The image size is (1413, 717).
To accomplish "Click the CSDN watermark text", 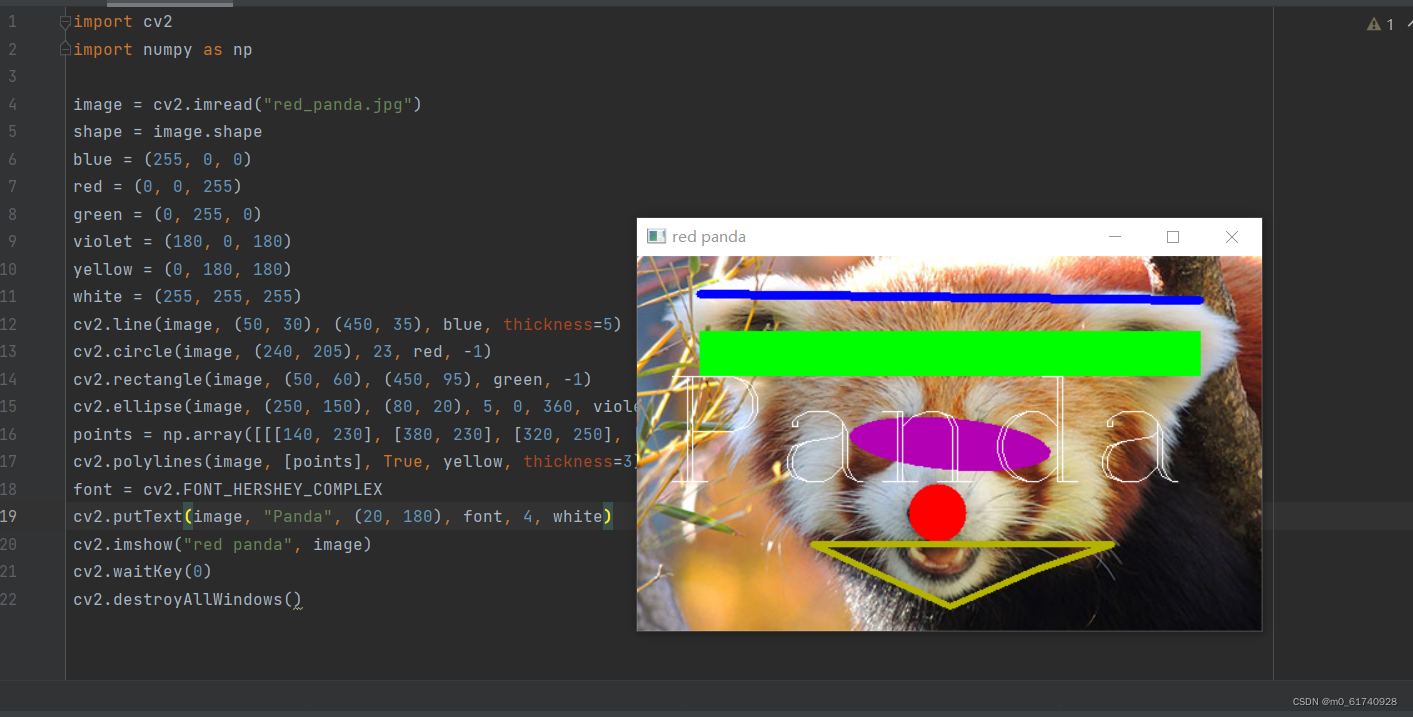I will coord(1345,701).
